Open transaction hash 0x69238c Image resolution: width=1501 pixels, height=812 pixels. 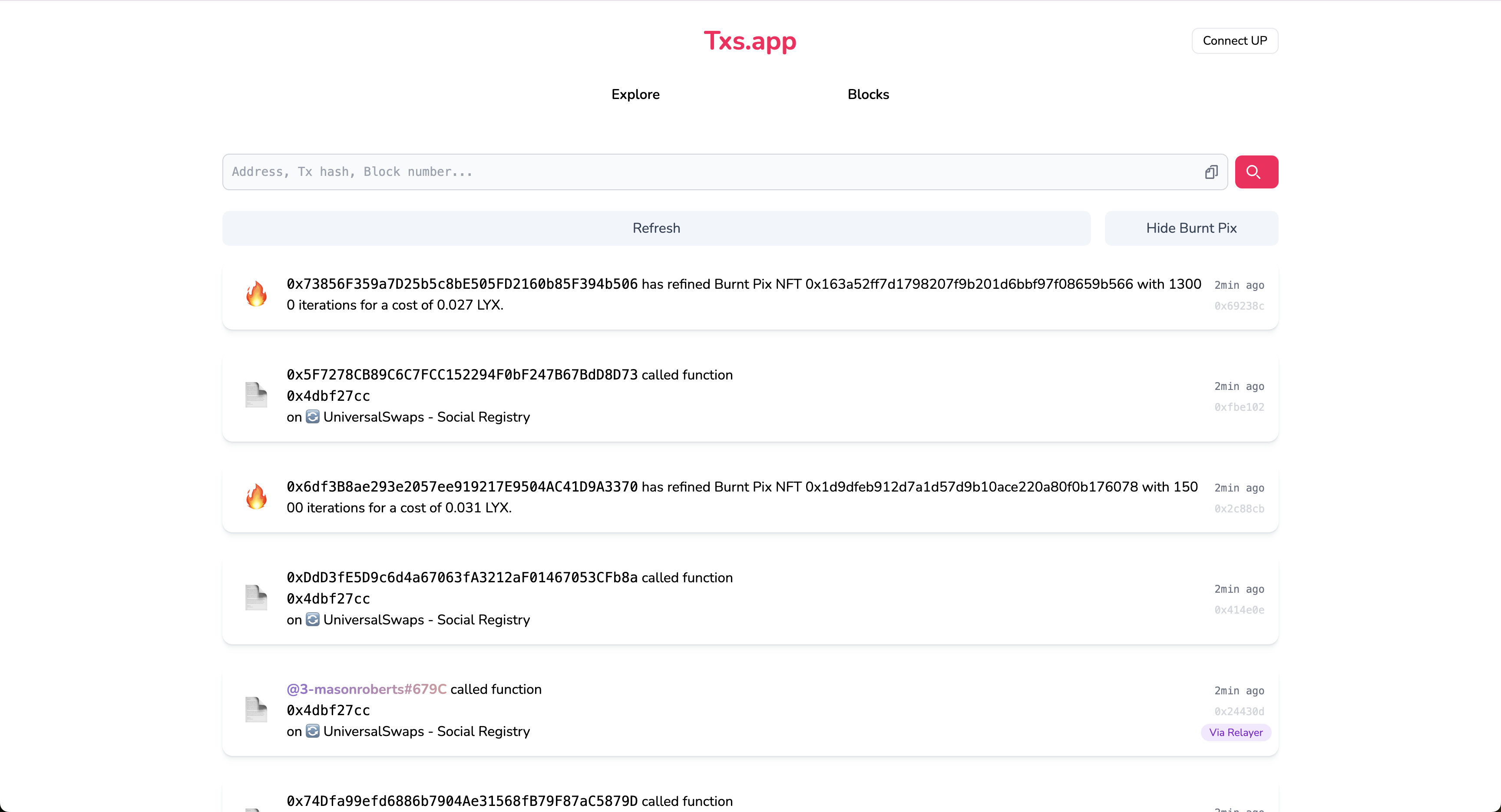pos(1239,306)
